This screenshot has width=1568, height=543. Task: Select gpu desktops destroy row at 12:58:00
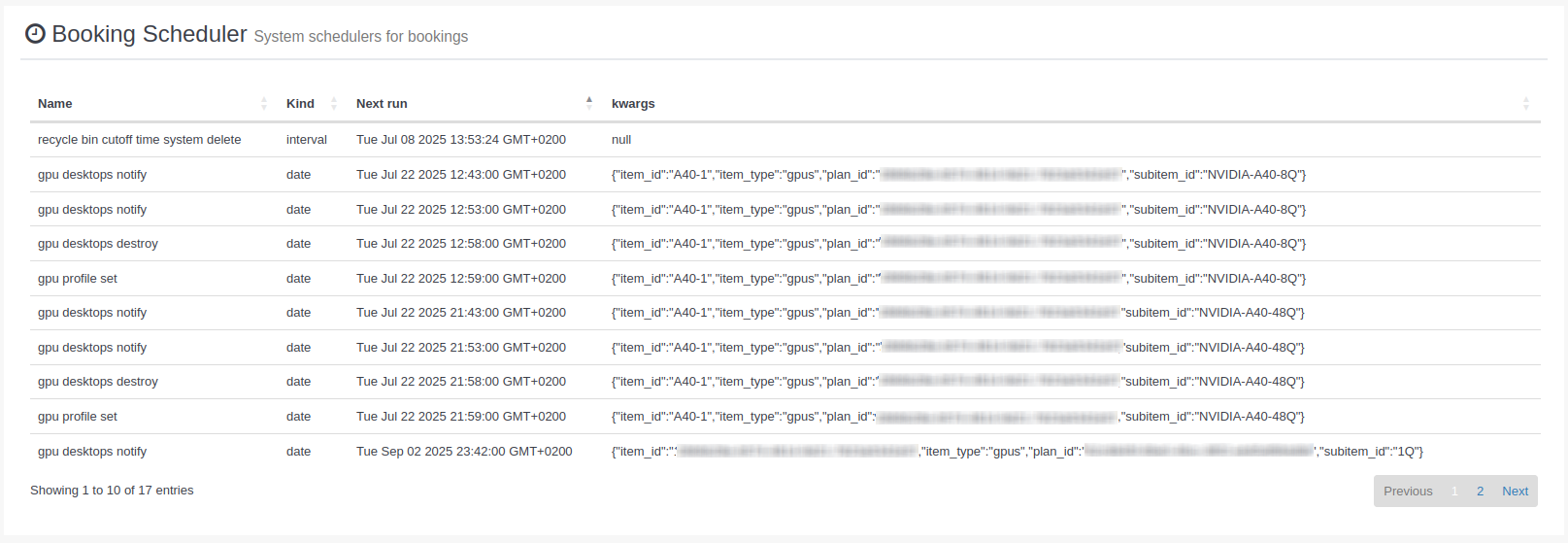click(x=98, y=244)
